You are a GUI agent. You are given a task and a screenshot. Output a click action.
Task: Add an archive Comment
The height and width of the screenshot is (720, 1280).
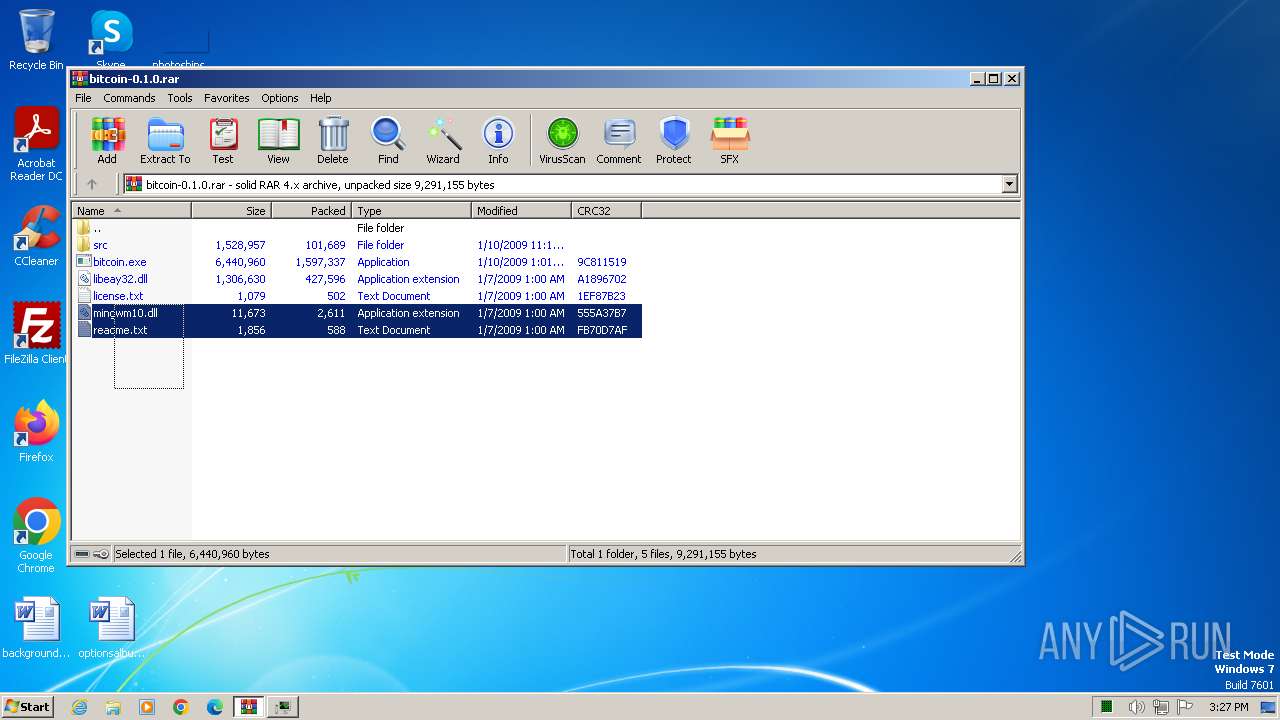619,140
